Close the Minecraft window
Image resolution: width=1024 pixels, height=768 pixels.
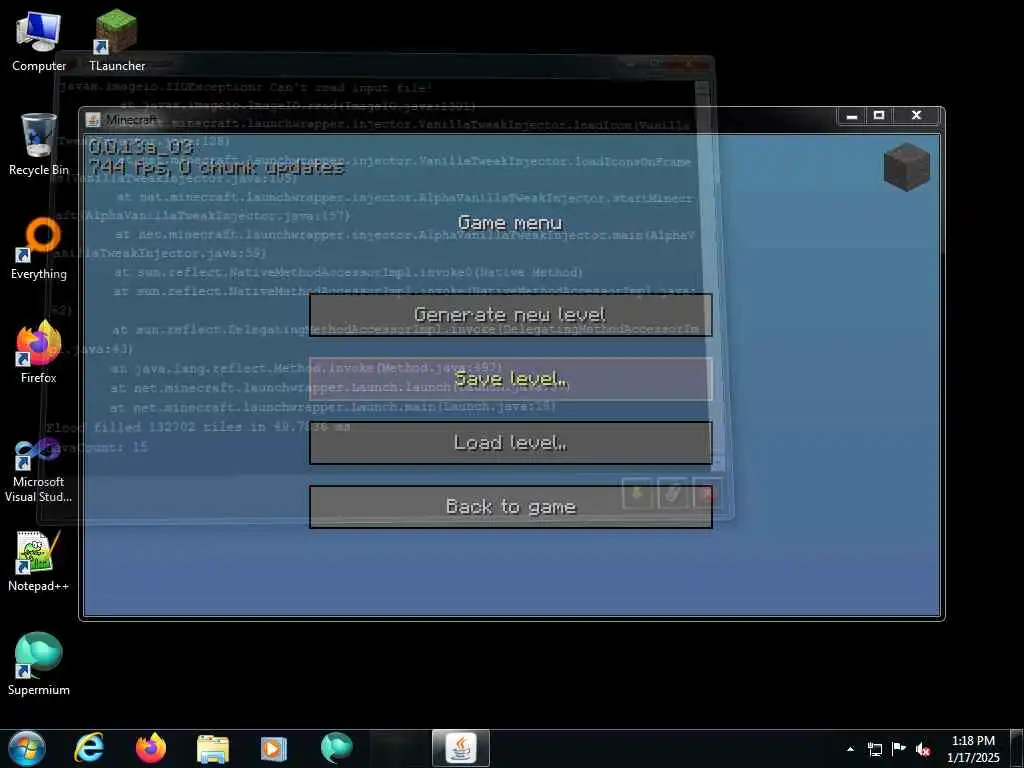[x=916, y=116]
